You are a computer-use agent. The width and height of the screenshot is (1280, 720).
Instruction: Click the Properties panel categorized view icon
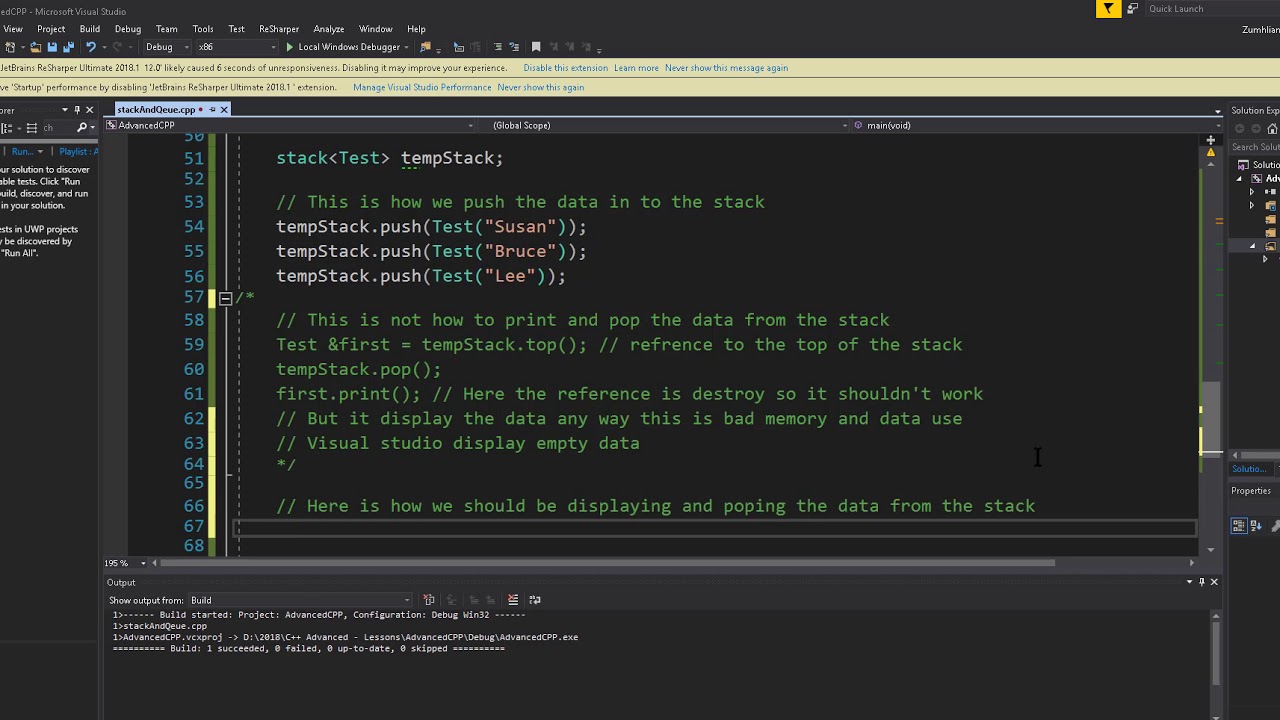tap(1239, 526)
